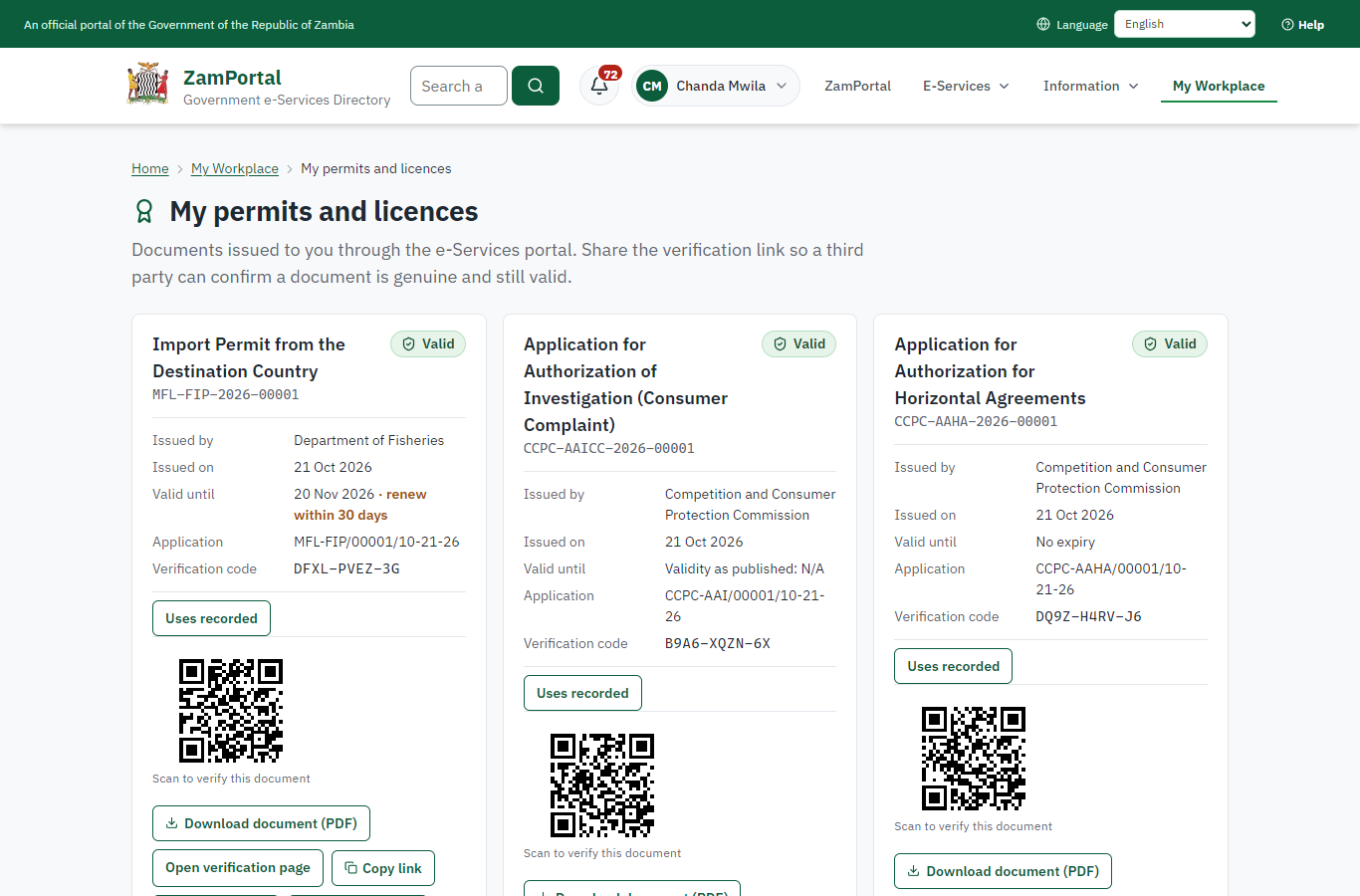1360x896 pixels.
Task: Click Department of Fisheries issuer text
Action: tap(368, 440)
